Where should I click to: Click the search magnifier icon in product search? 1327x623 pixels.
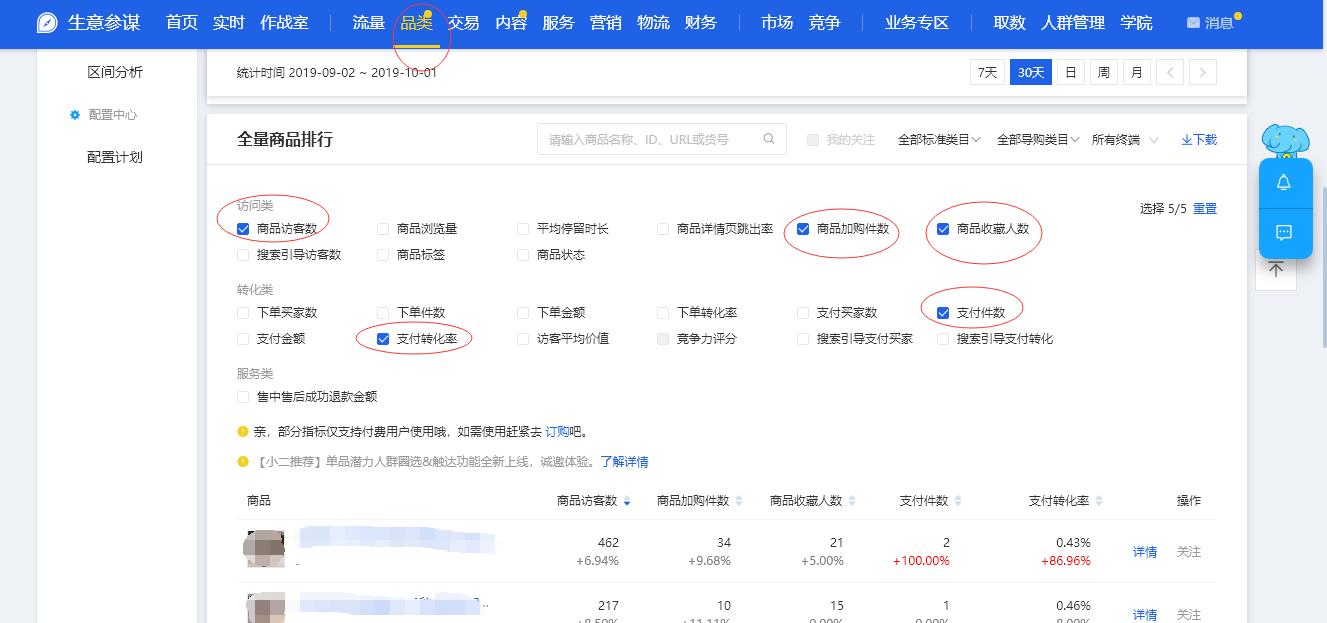tap(769, 139)
